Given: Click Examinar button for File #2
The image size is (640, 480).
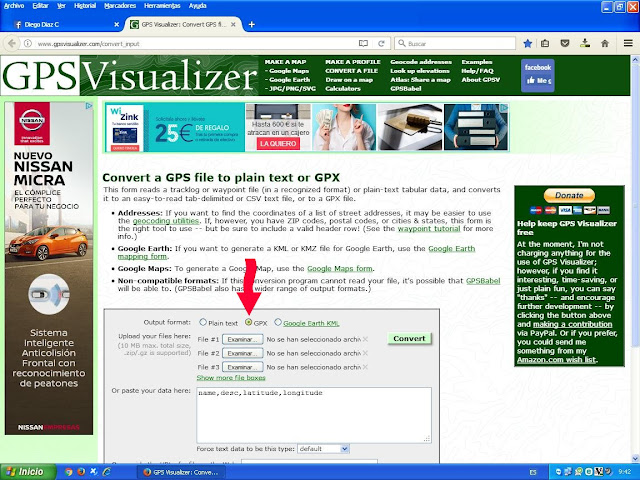Looking at the screenshot, I should click(242, 353).
